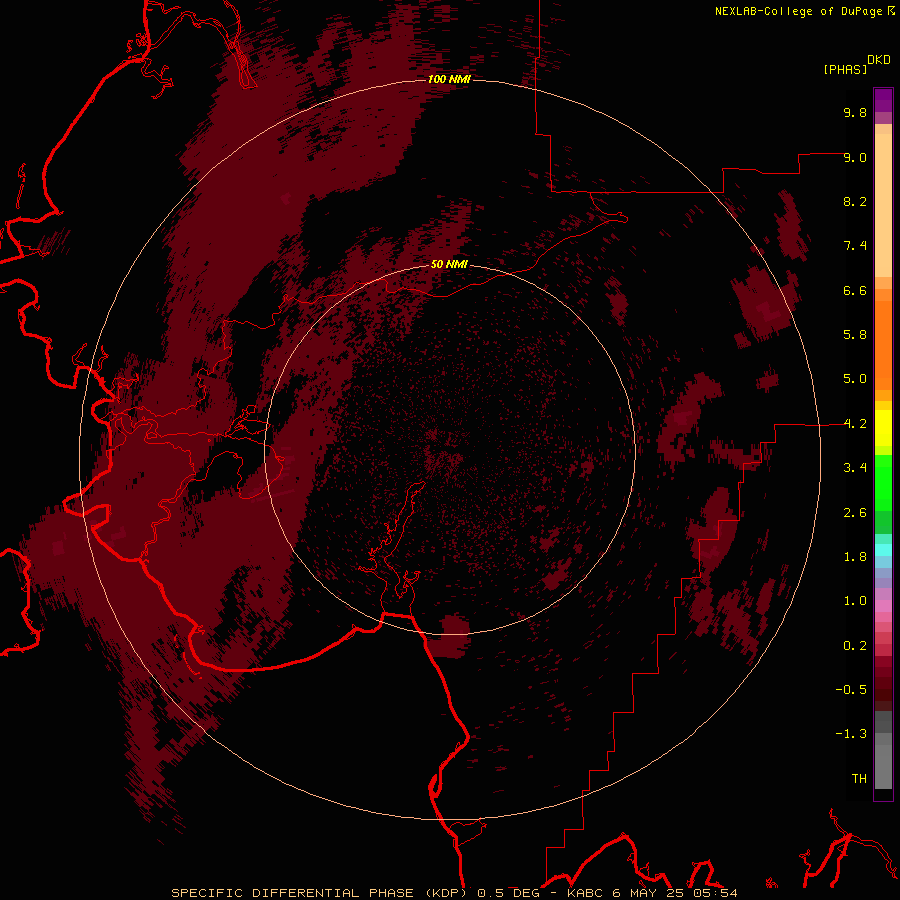Click the 2.6 value on the legend
Image resolution: width=900 pixels, height=900 pixels.
(855, 513)
